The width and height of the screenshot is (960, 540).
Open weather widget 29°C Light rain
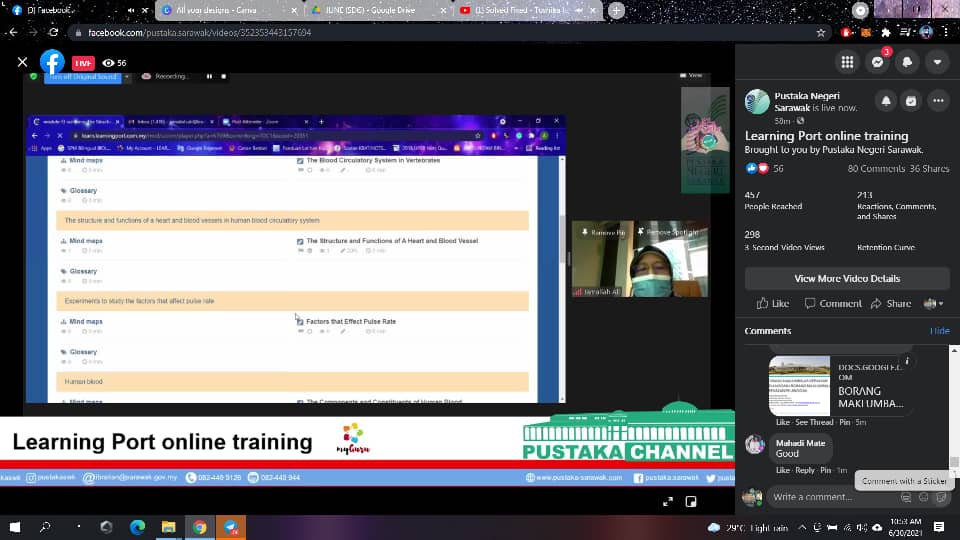click(x=748, y=527)
